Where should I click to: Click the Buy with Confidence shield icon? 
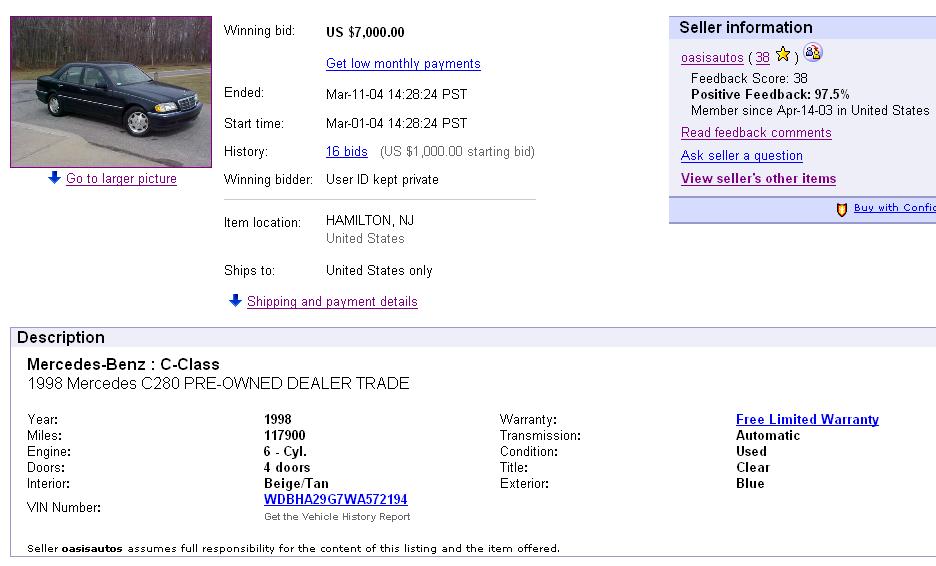pos(842,210)
